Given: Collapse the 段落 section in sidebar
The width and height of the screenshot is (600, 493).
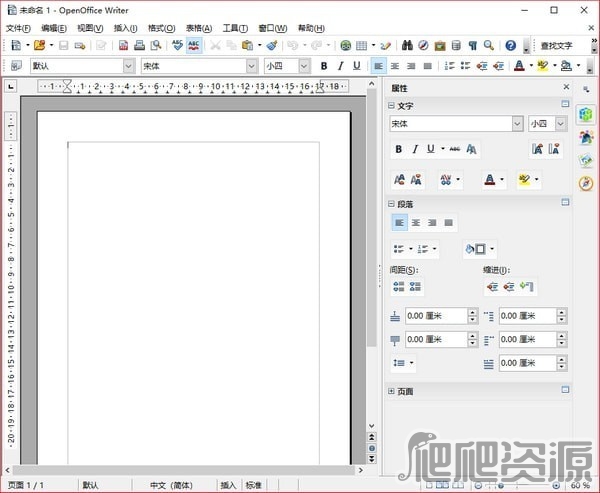Looking at the screenshot, I should coord(391,204).
